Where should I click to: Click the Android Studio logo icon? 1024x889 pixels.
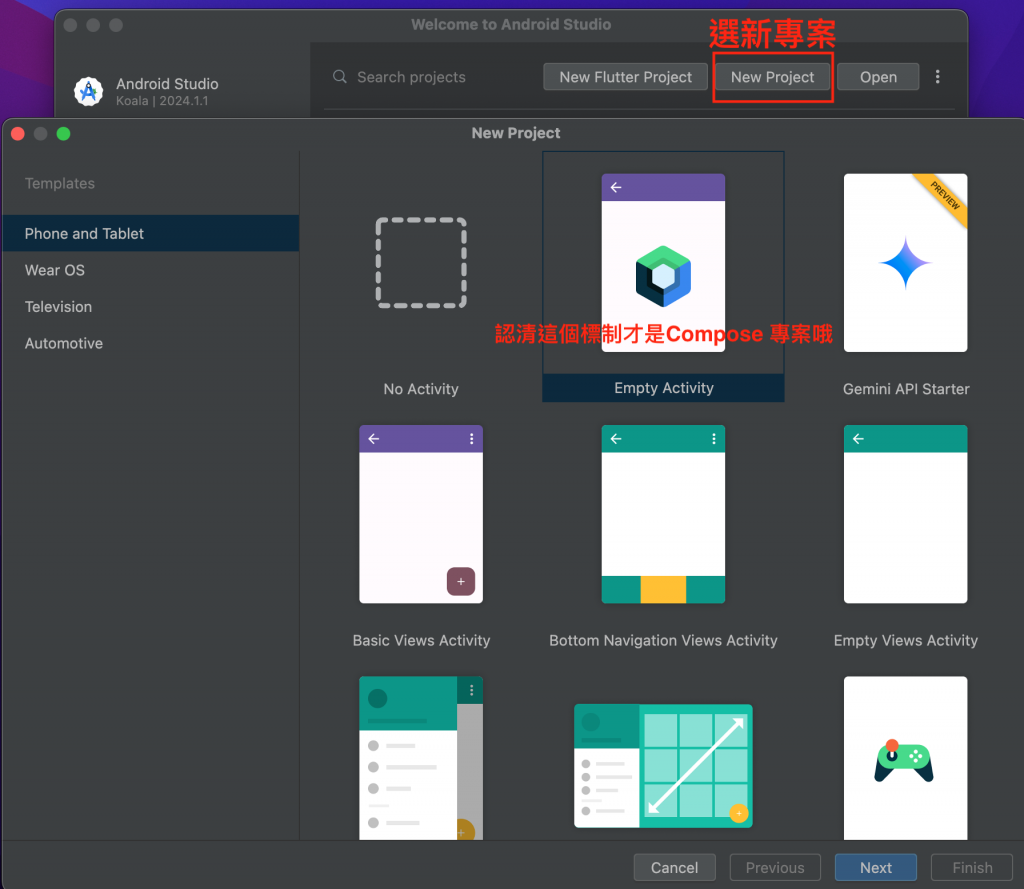pos(88,91)
